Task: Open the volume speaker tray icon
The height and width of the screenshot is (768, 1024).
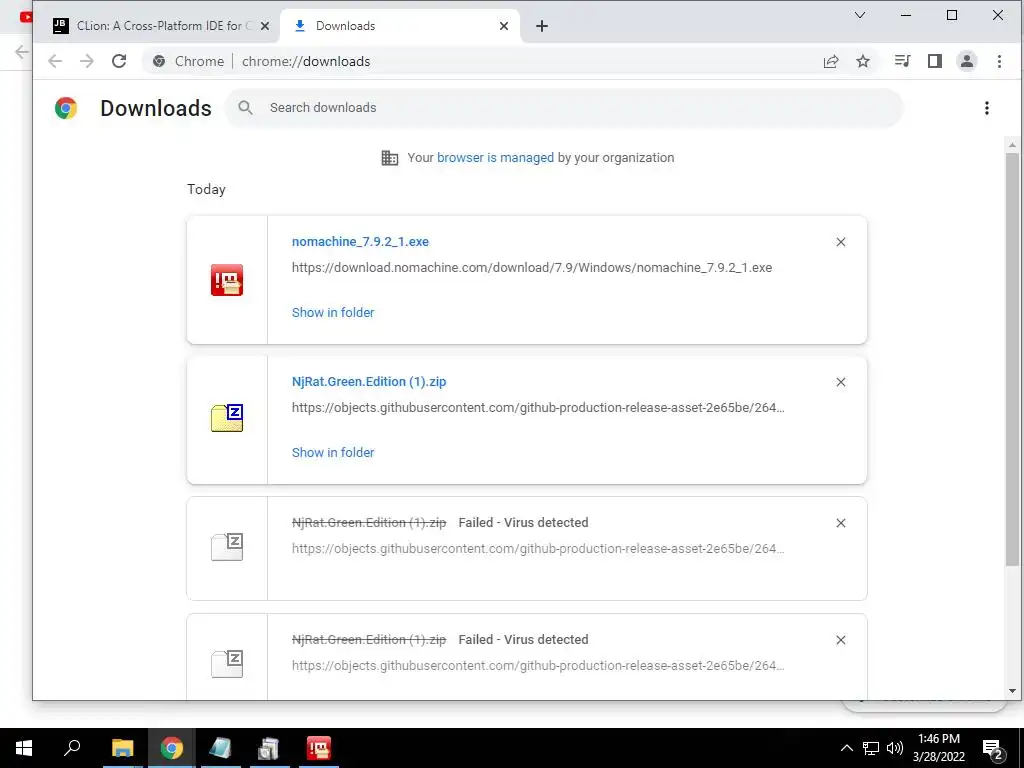Action: 895,748
